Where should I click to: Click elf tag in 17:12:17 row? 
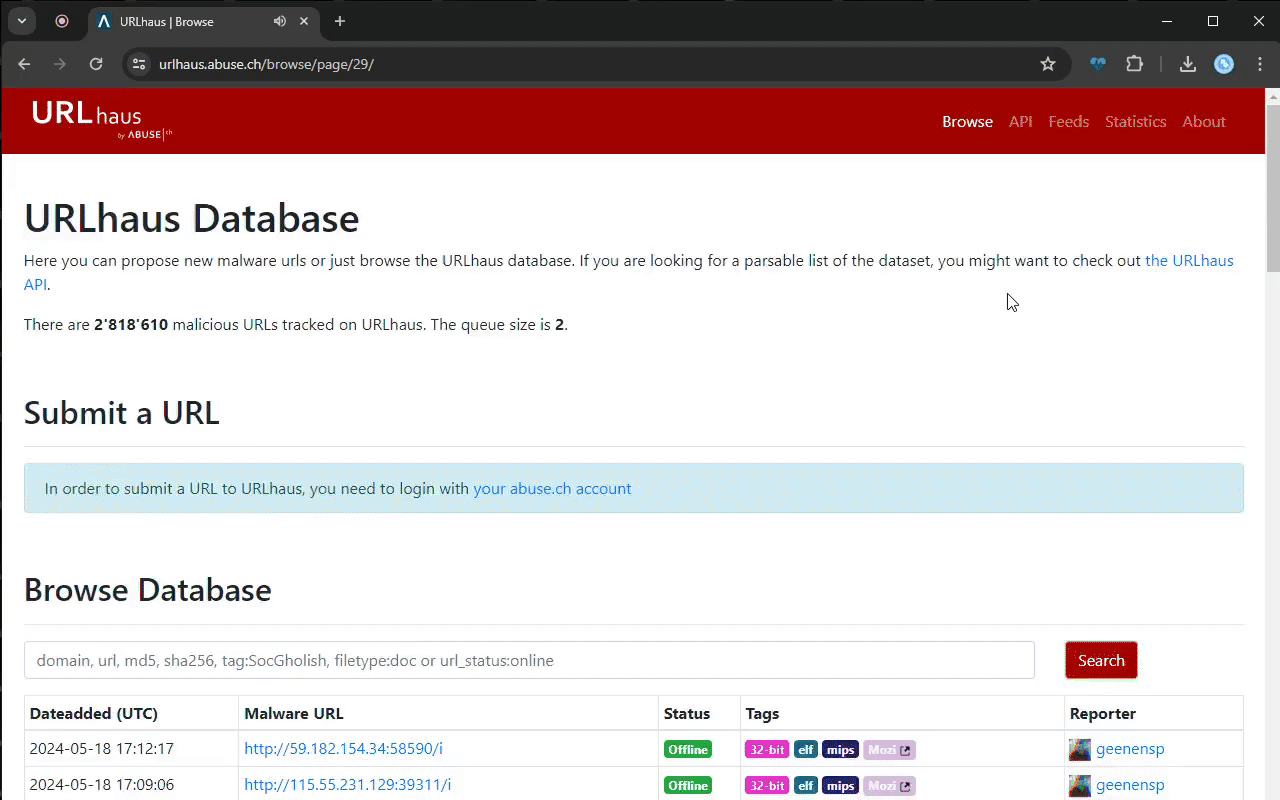pyautogui.click(x=806, y=749)
